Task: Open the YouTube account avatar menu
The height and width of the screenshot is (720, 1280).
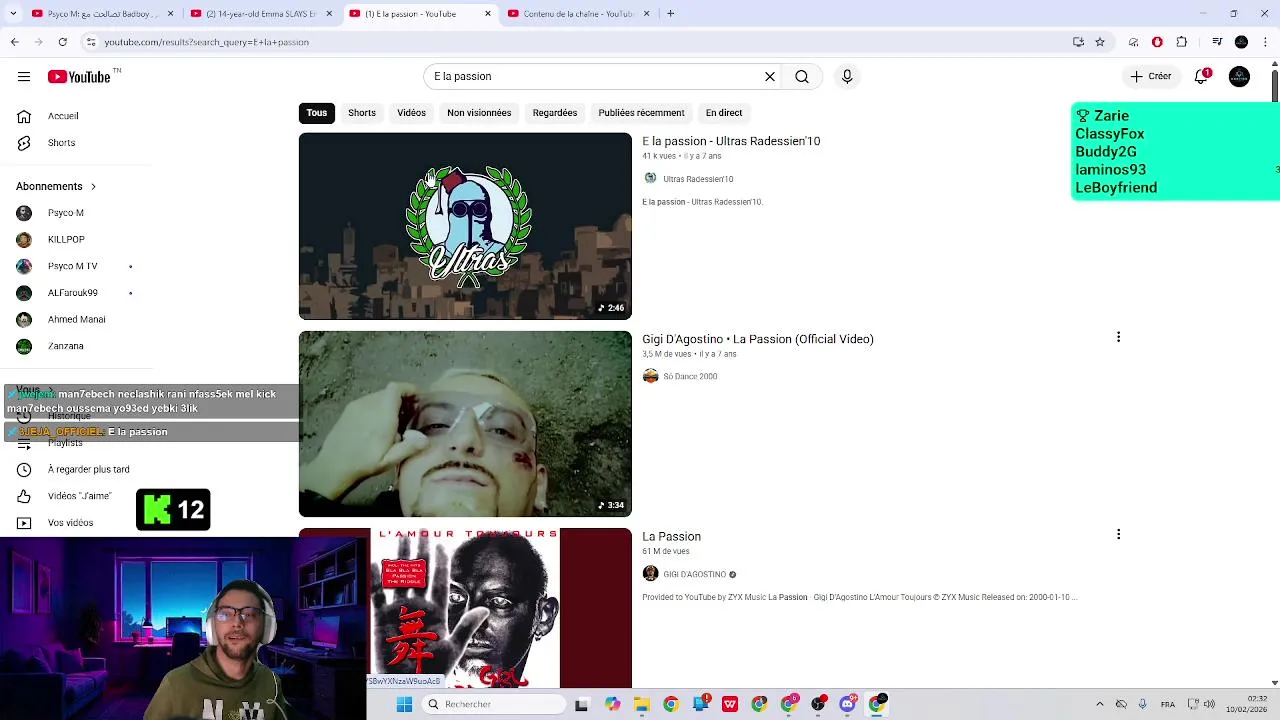Action: [x=1240, y=76]
